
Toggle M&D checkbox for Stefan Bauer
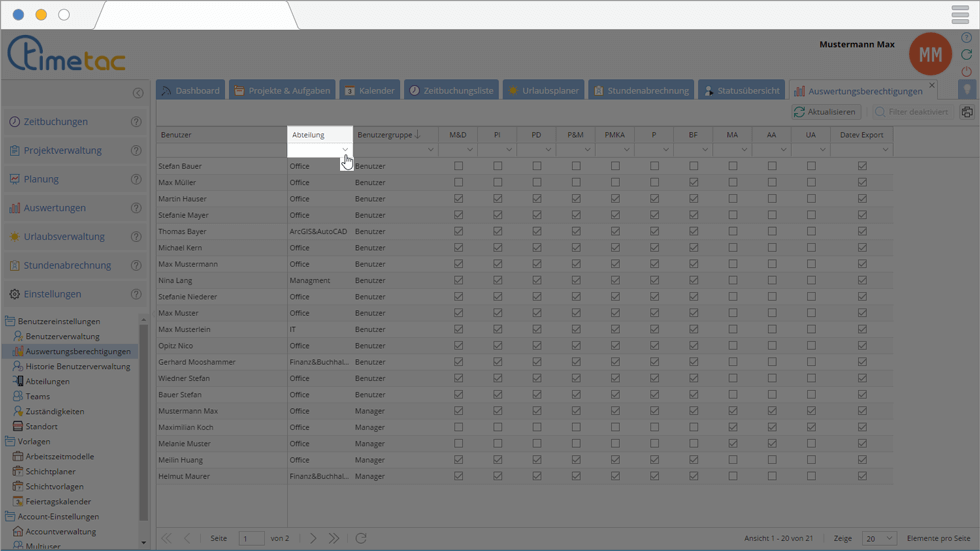(458, 166)
